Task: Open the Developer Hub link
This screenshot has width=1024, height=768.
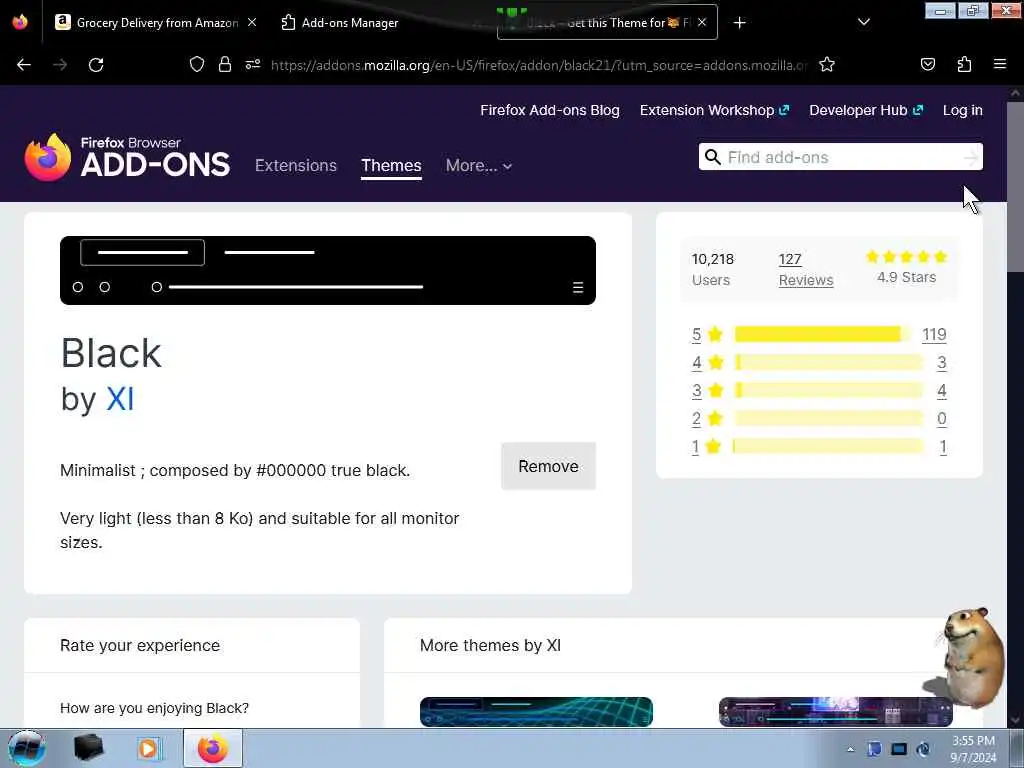Action: (866, 110)
